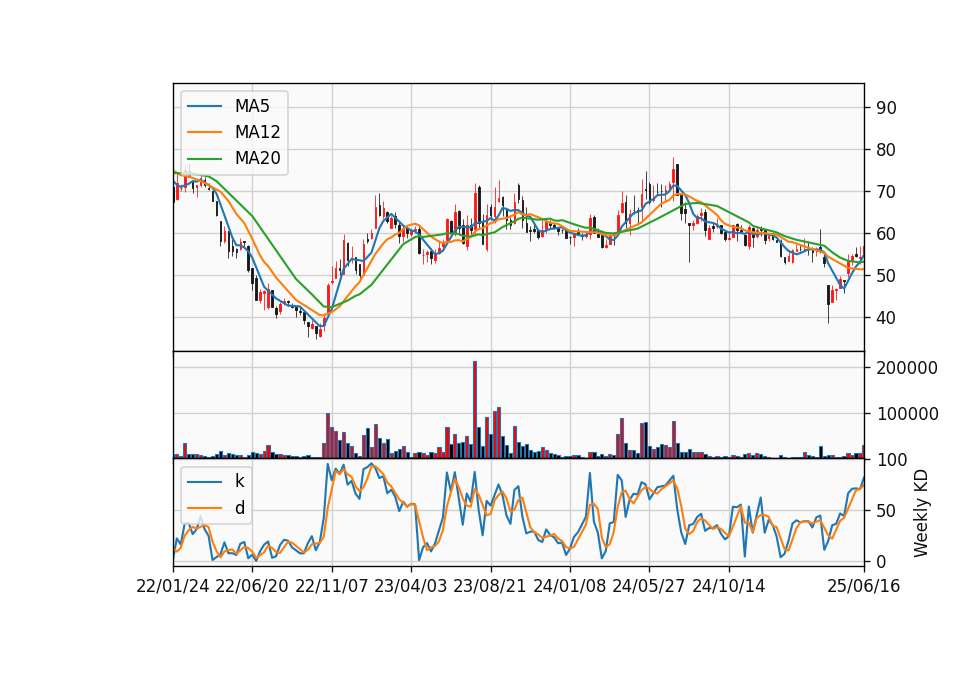Click the d legend label in KD panel

[x=239, y=508]
